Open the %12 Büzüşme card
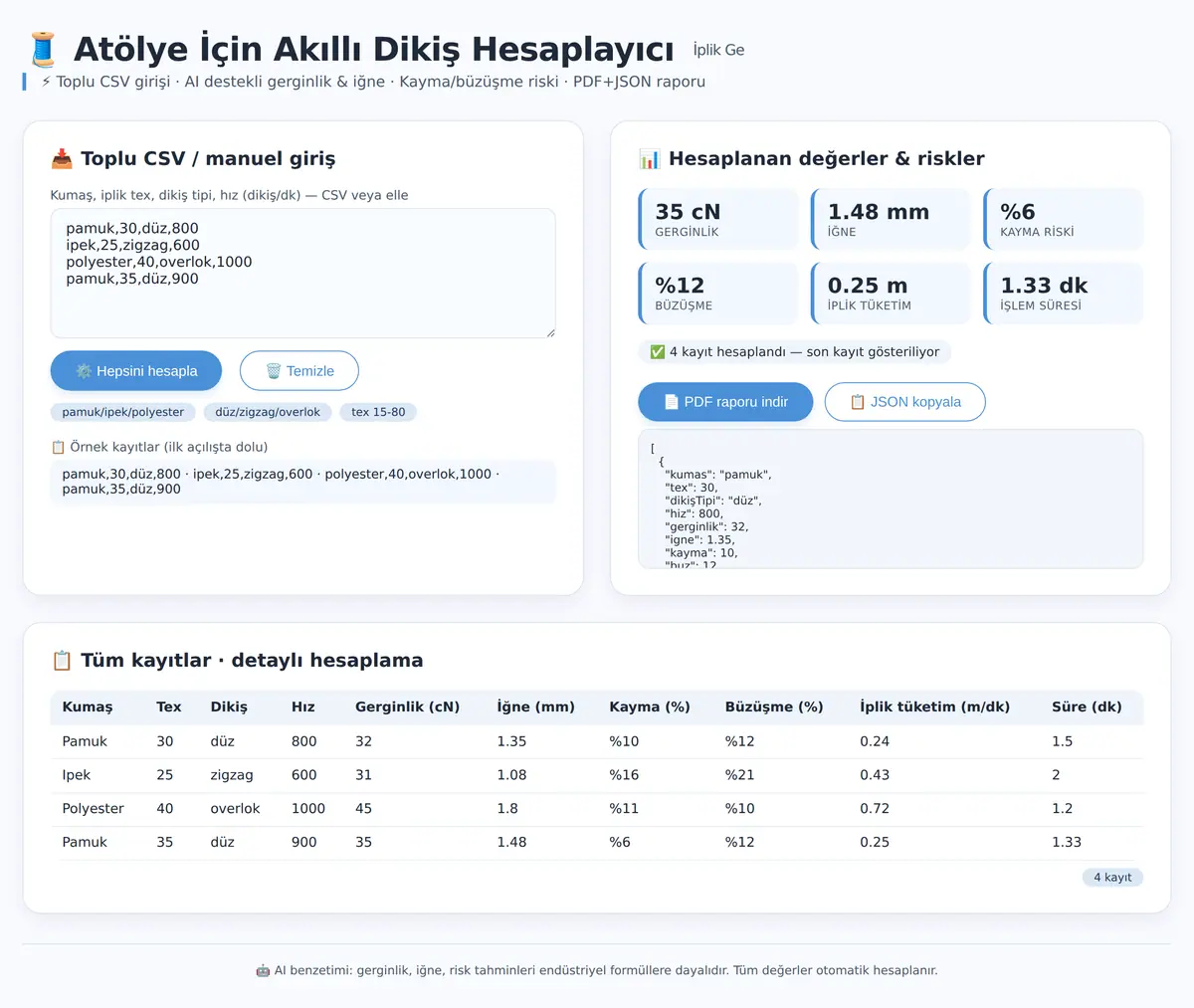The image size is (1194, 1008). click(x=718, y=293)
